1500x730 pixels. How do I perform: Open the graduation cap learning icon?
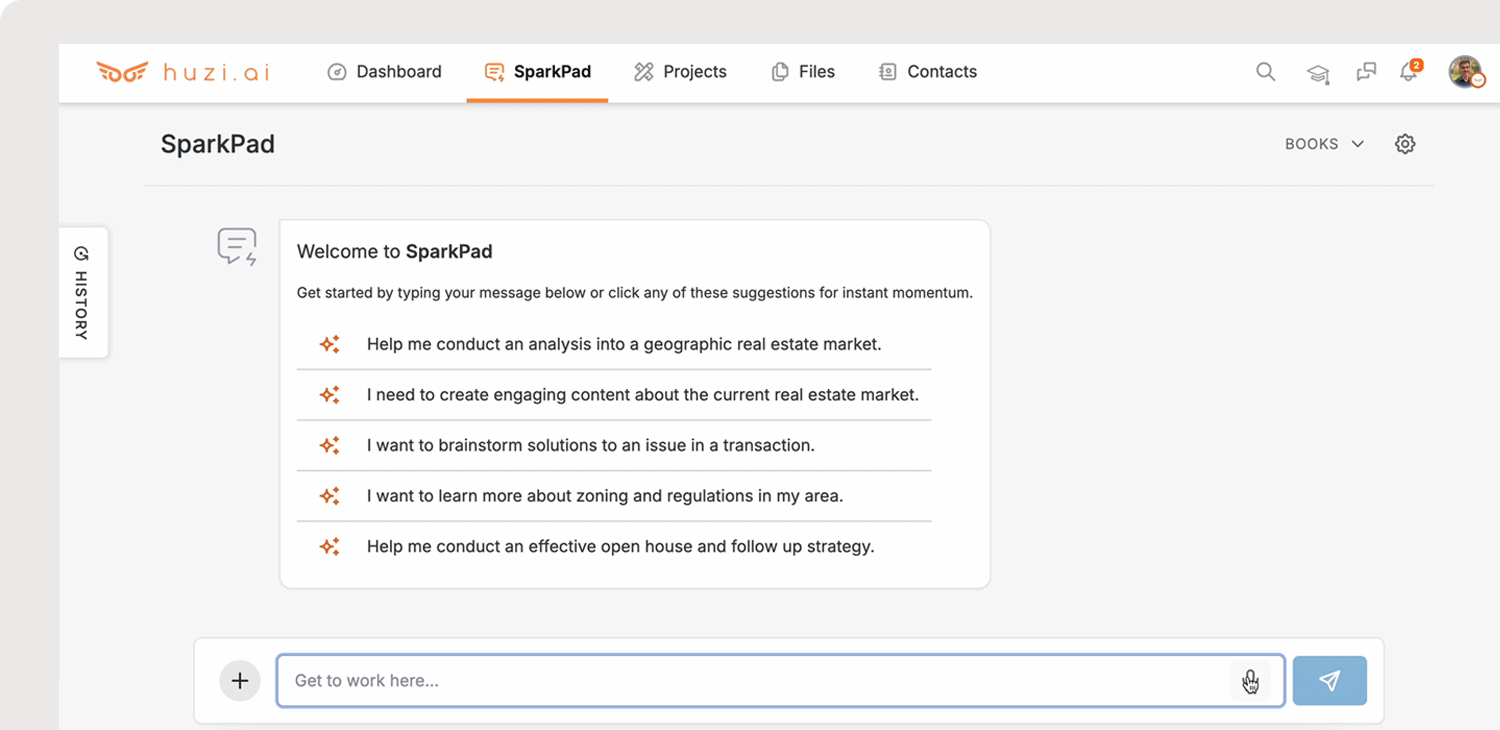pos(1318,73)
